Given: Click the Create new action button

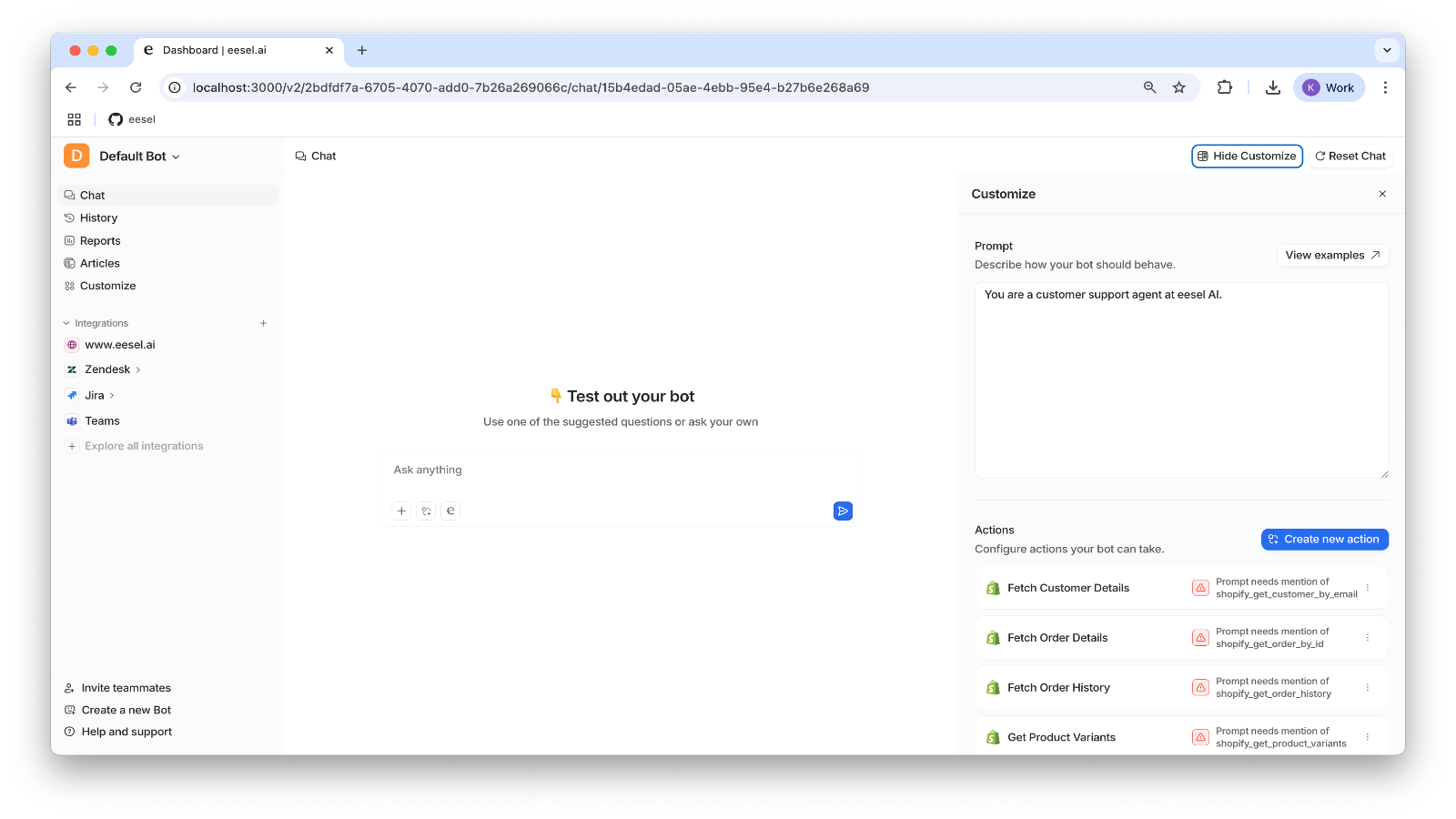Looking at the screenshot, I should tap(1324, 540).
